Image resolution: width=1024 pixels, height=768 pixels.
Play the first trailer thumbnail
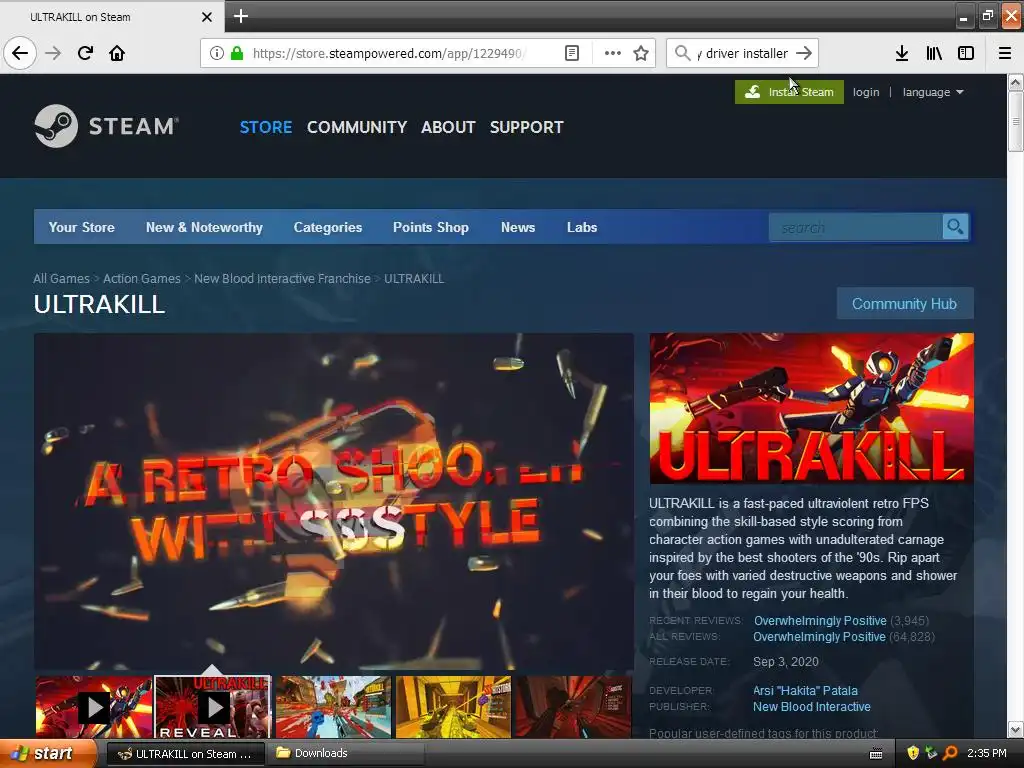pos(94,707)
